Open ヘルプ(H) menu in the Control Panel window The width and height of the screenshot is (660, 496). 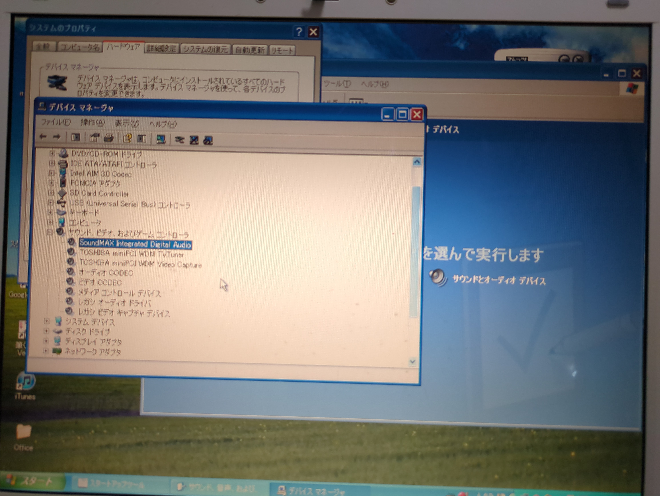point(375,84)
